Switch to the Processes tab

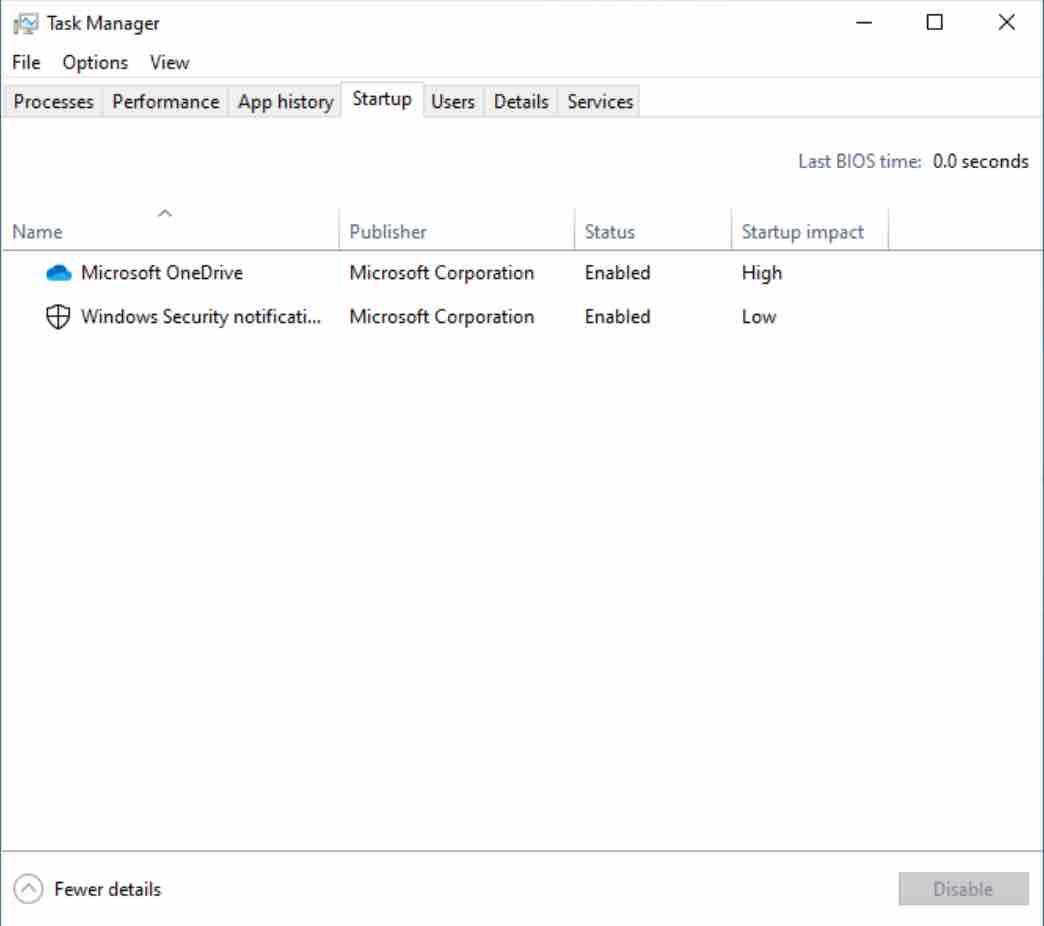click(53, 101)
